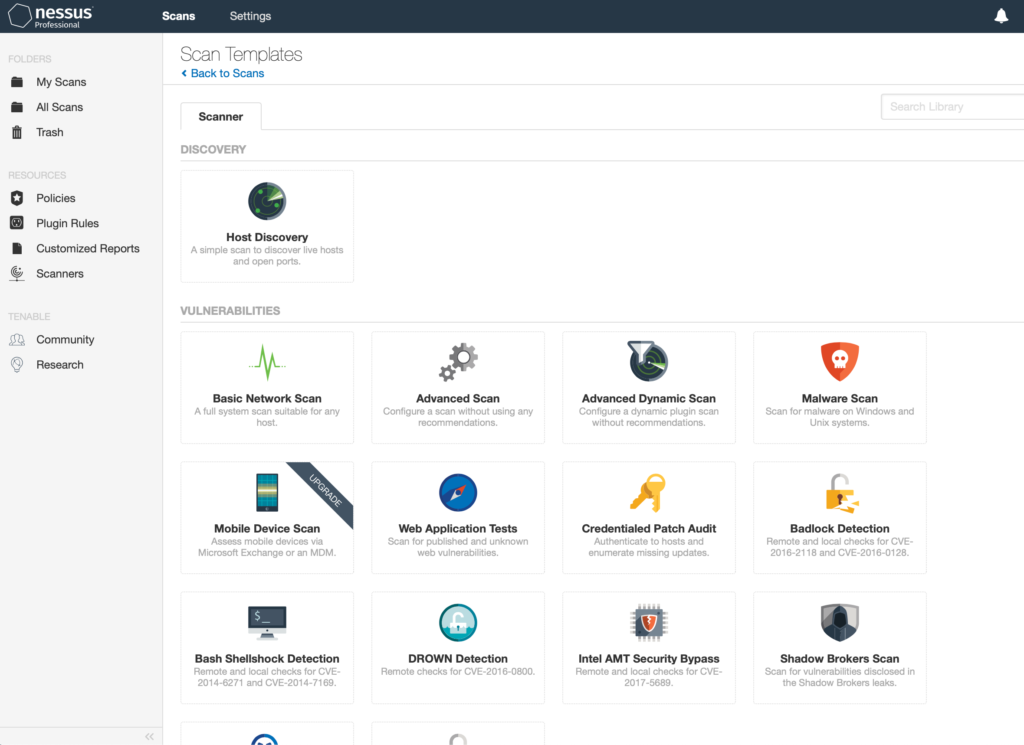This screenshot has width=1024, height=745.
Task: Select the Bash Shellshock terminal monitor icon
Action: pyautogui.click(x=267, y=623)
